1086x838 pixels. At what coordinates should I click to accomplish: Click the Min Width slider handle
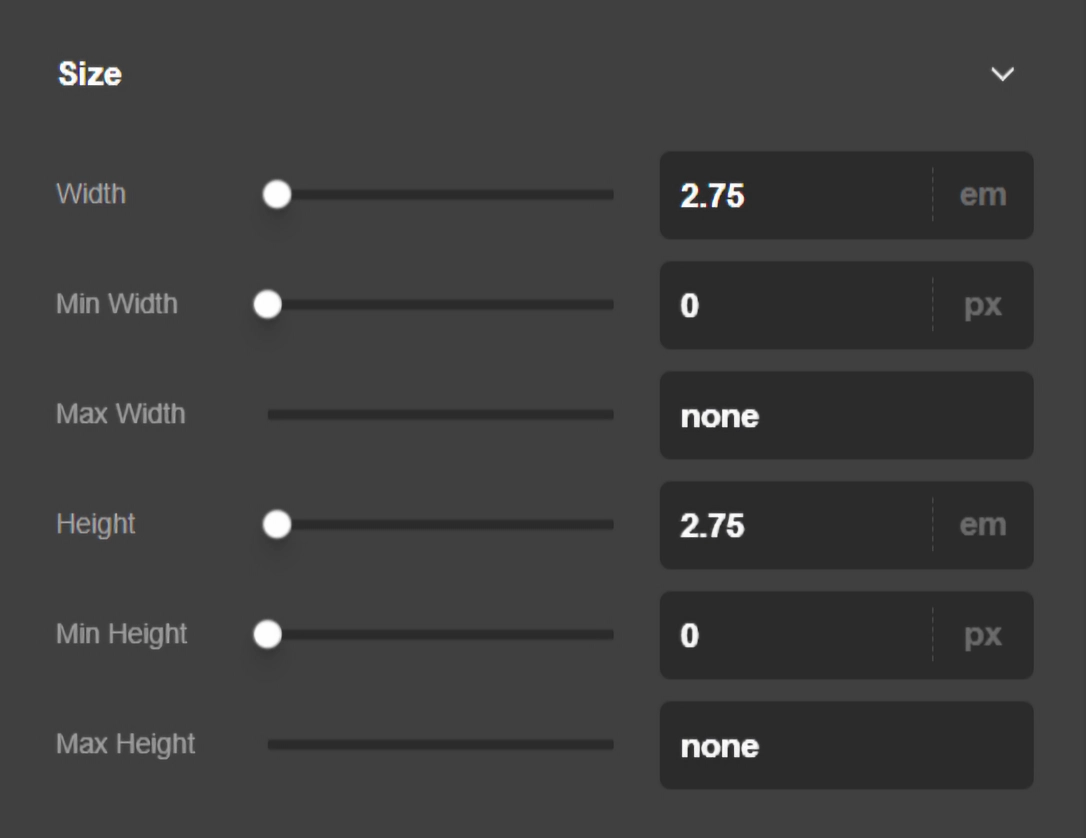click(268, 305)
